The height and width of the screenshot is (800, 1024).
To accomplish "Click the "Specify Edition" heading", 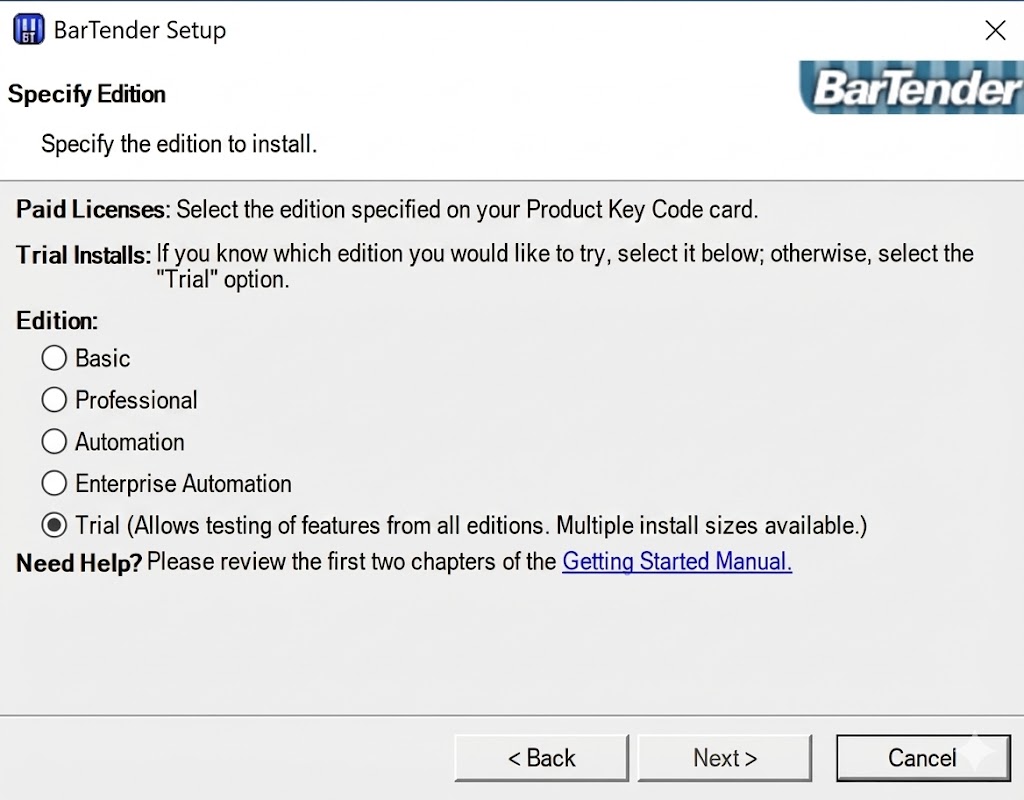I will click(x=87, y=95).
